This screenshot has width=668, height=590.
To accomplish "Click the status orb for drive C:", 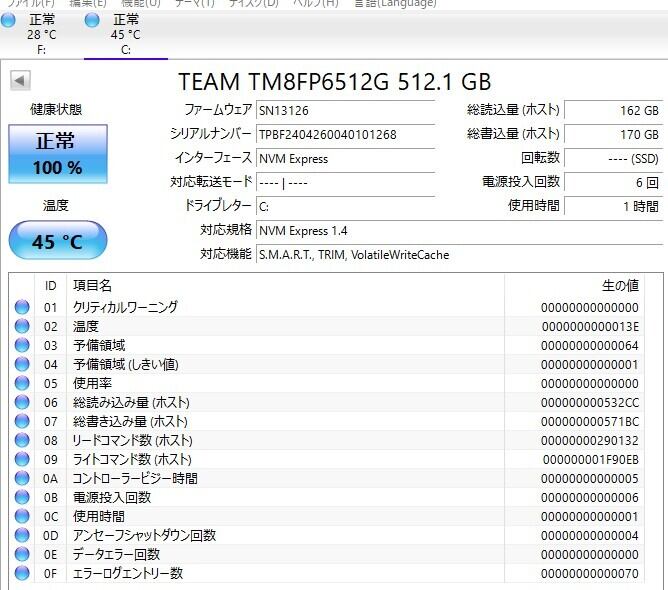I will [93, 21].
